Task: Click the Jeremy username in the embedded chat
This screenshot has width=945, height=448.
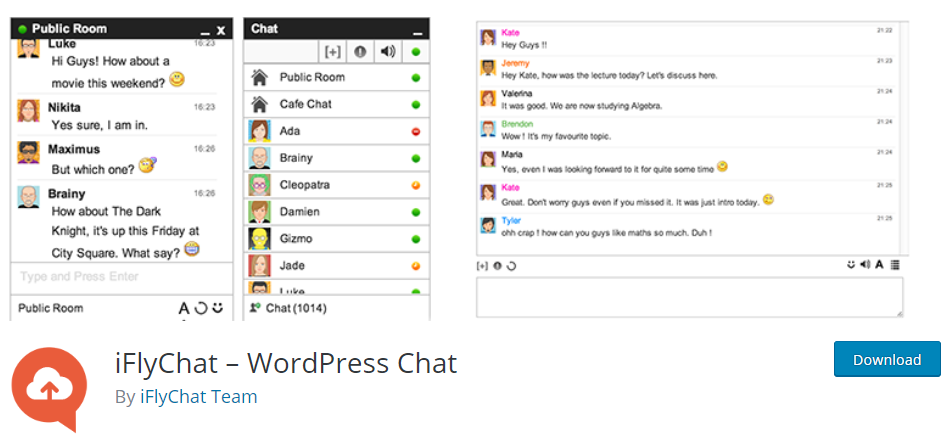Action: (515, 63)
